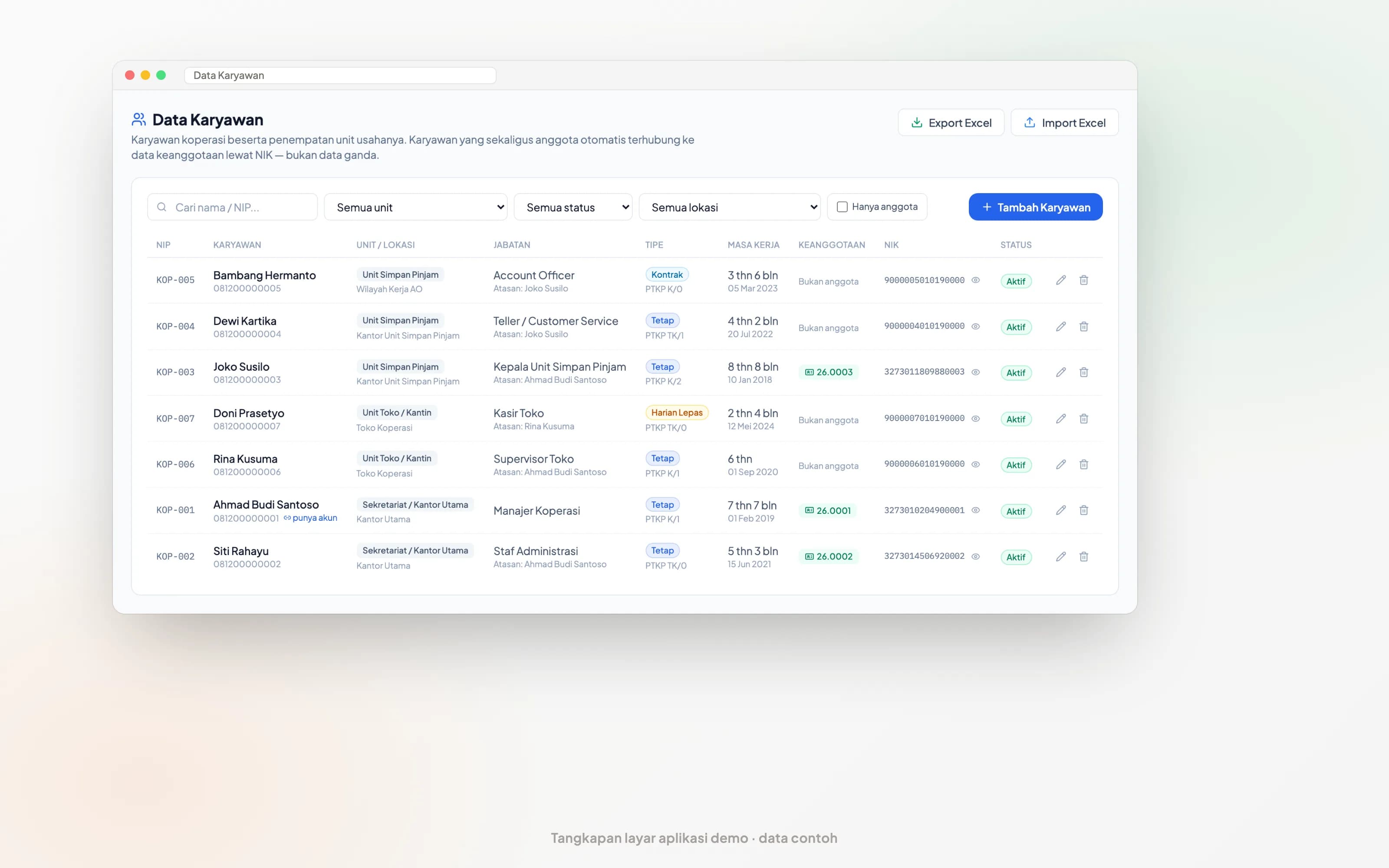The image size is (1389, 868).
Task: Open membership badge 26.0003
Action: tap(829, 372)
